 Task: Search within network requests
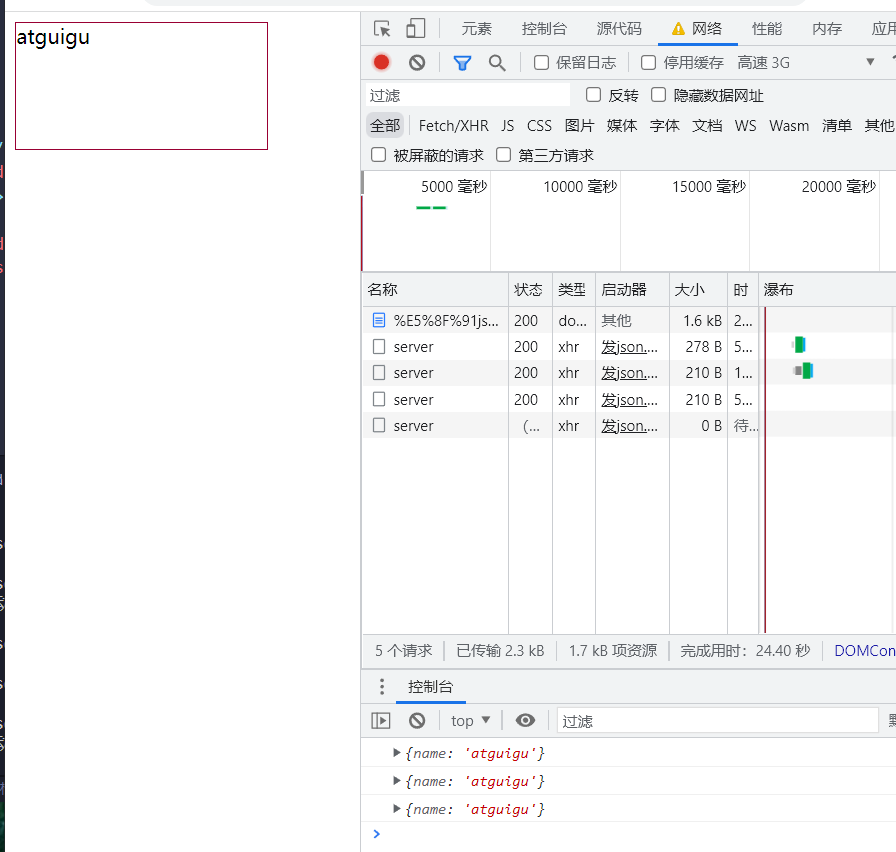(497, 62)
